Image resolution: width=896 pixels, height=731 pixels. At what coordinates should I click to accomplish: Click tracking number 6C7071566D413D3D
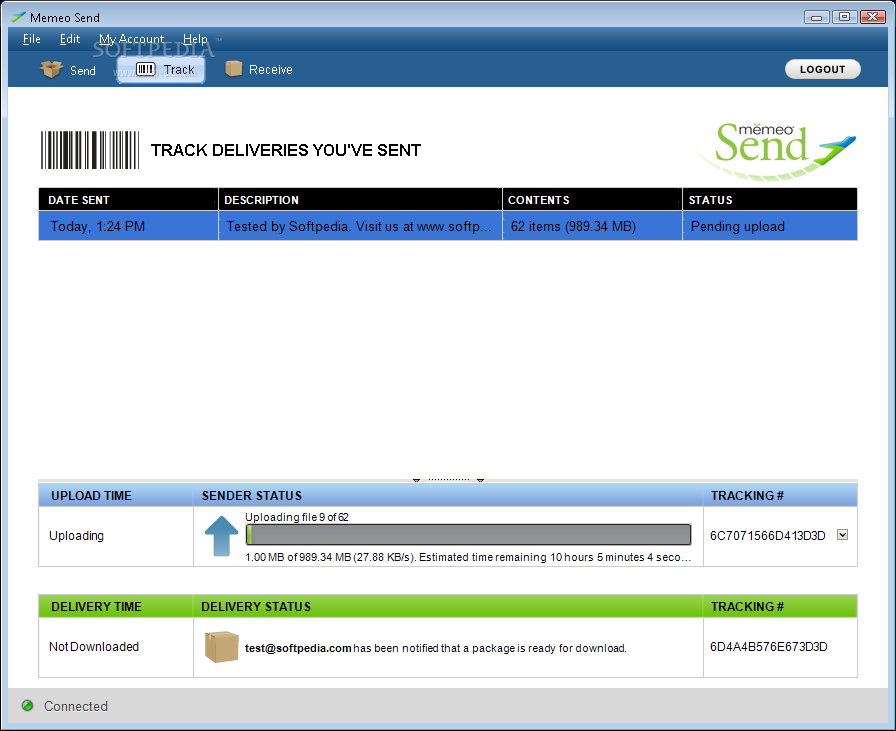[x=767, y=536]
